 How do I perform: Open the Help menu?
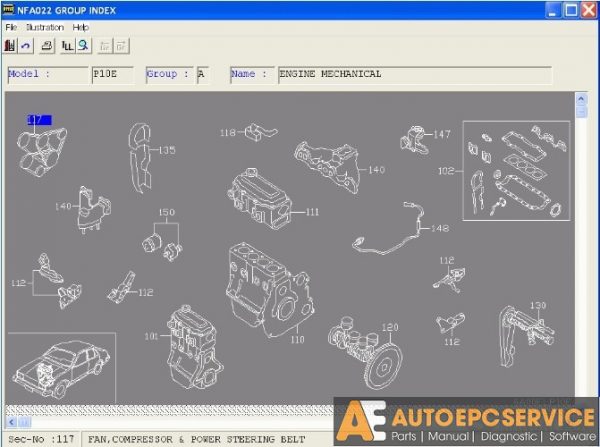point(80,27)
